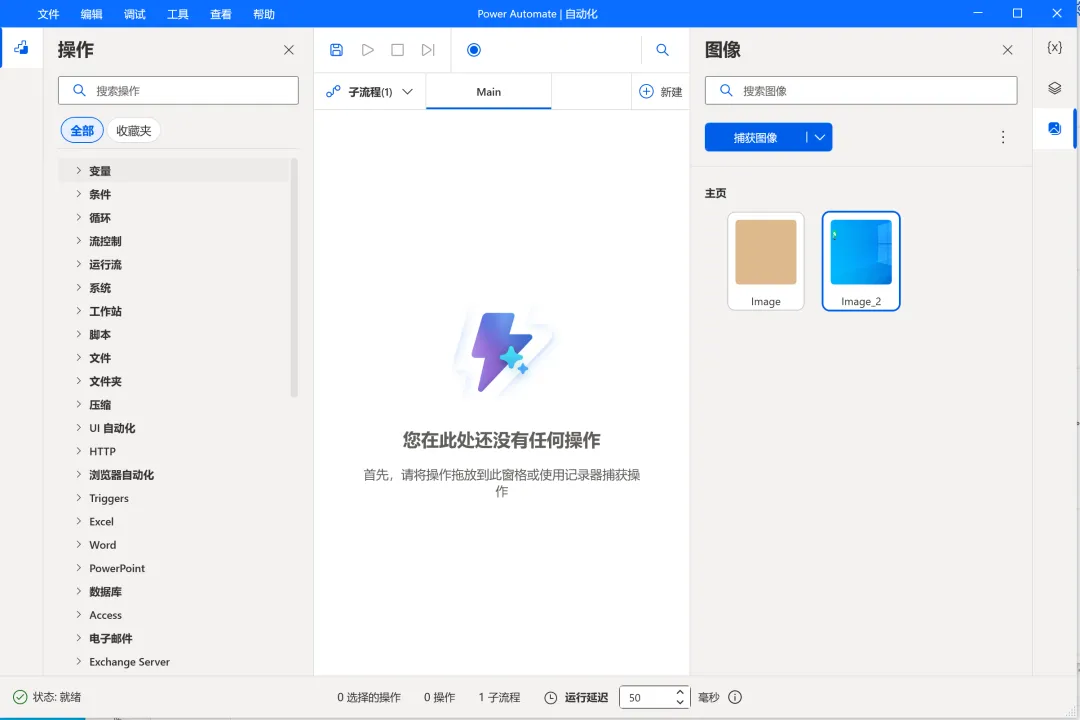The height and width of the screenshot is (720, 1080).
Task: Open the UI elements layers icon
Action: tap(1055, 88)
